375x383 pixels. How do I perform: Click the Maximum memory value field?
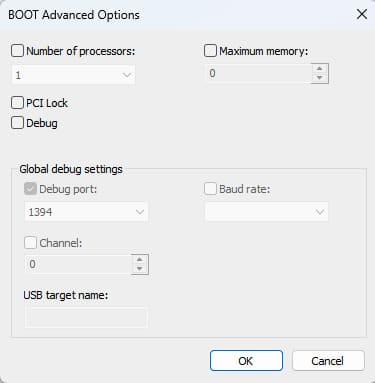pyautogui.click(x=259, y=73)
